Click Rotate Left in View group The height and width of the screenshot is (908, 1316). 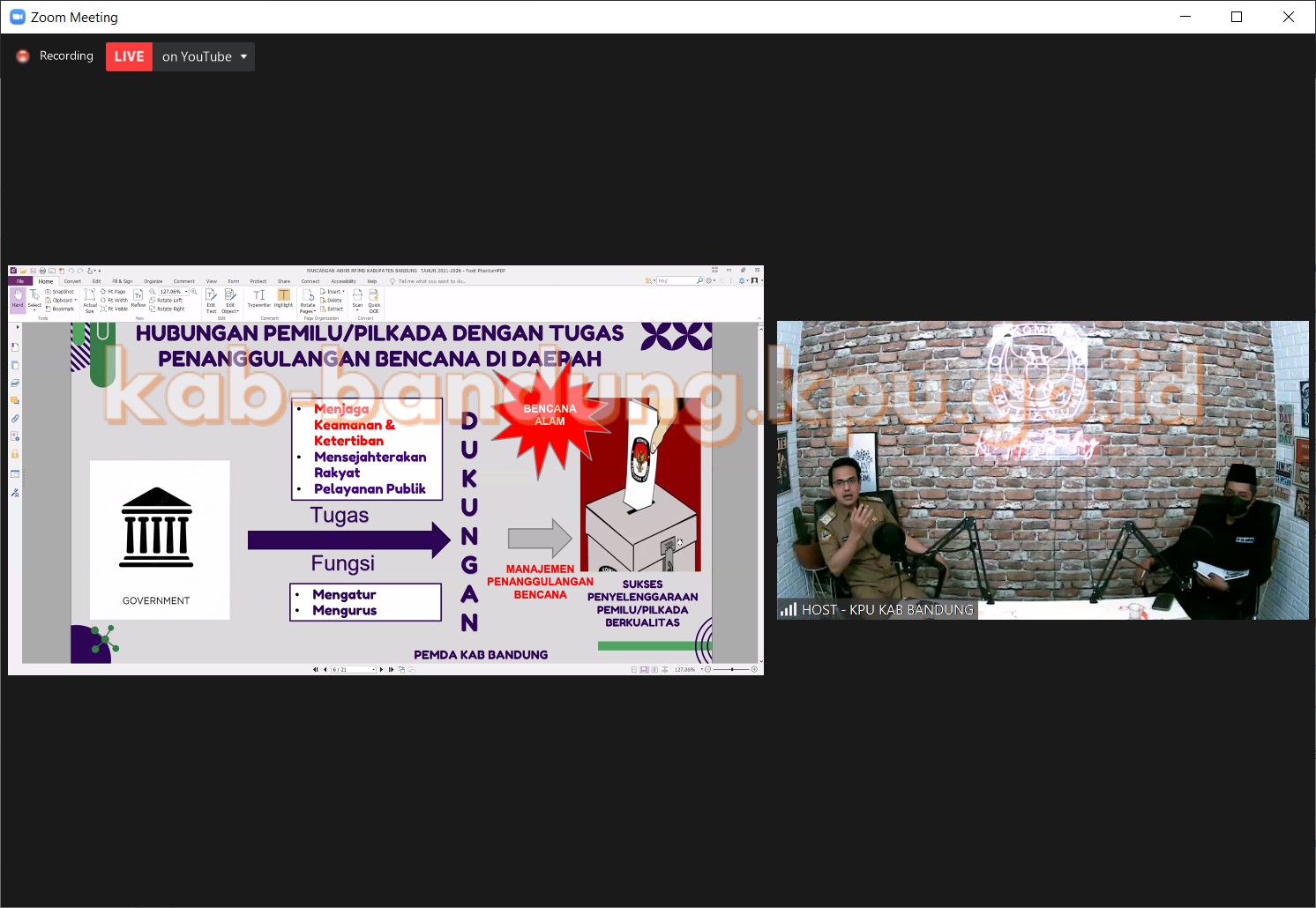coord(168,300)
